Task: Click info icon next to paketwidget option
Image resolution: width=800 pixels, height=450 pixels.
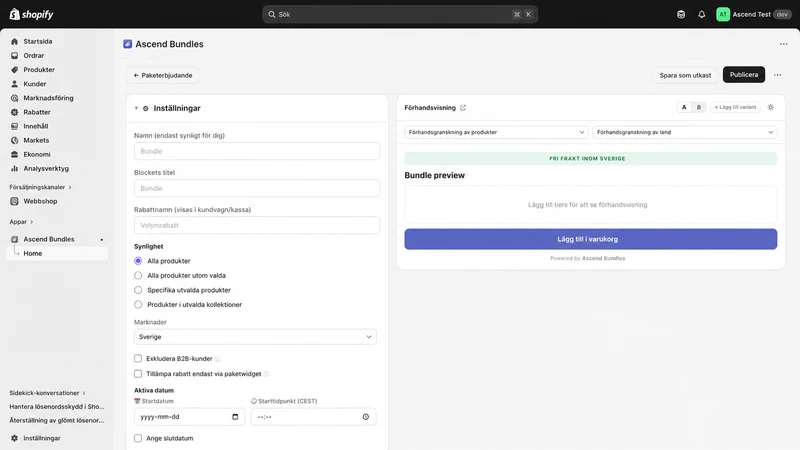Action: tap(266, 374)
